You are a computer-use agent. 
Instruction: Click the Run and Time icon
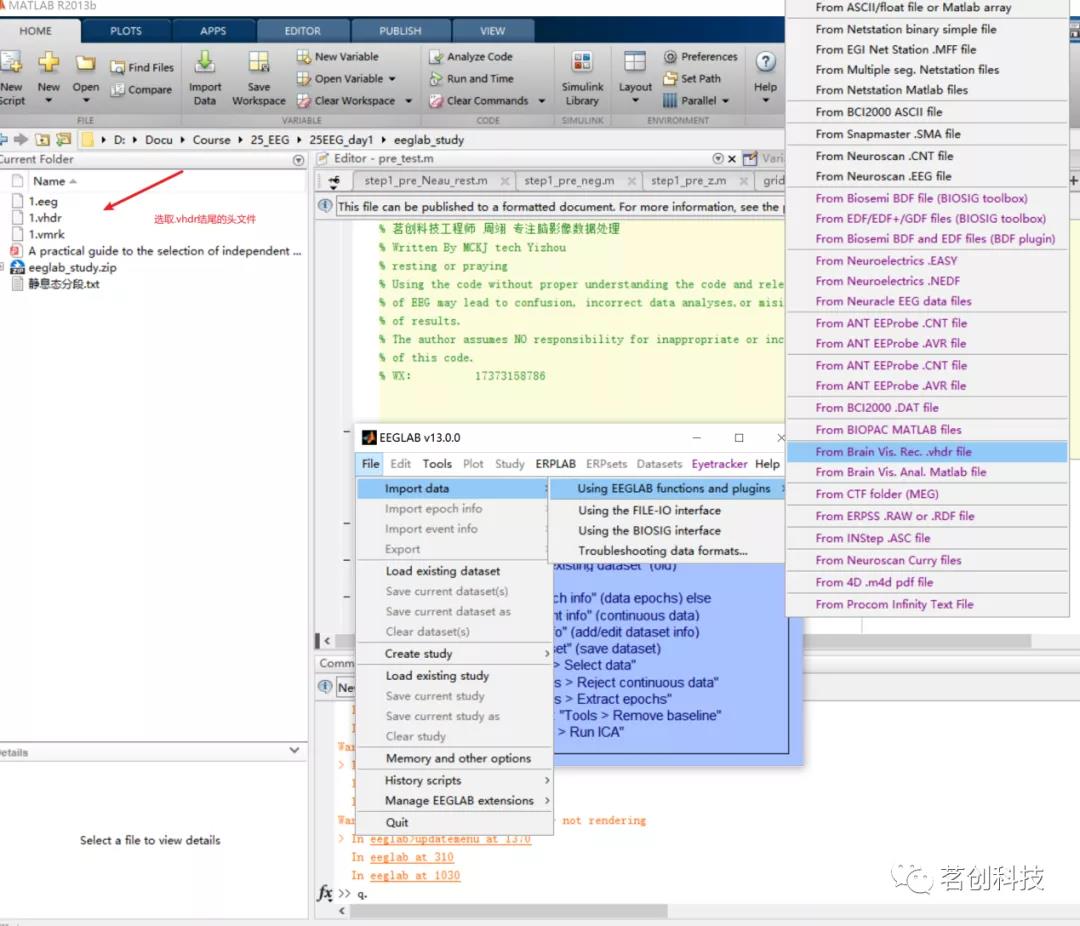coord(435,79)
